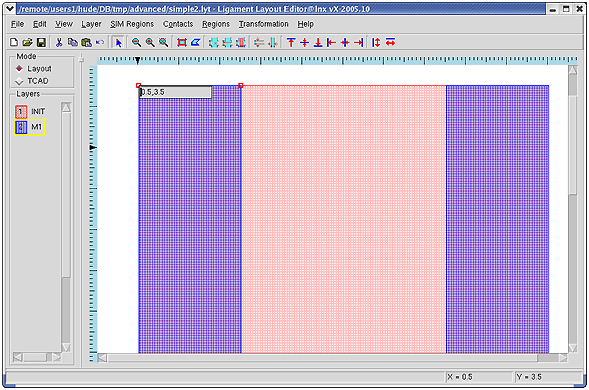Select the Layout mode radio button
Image resolution: width=589 pixels, height=390 pixels.
coord(19,68)
